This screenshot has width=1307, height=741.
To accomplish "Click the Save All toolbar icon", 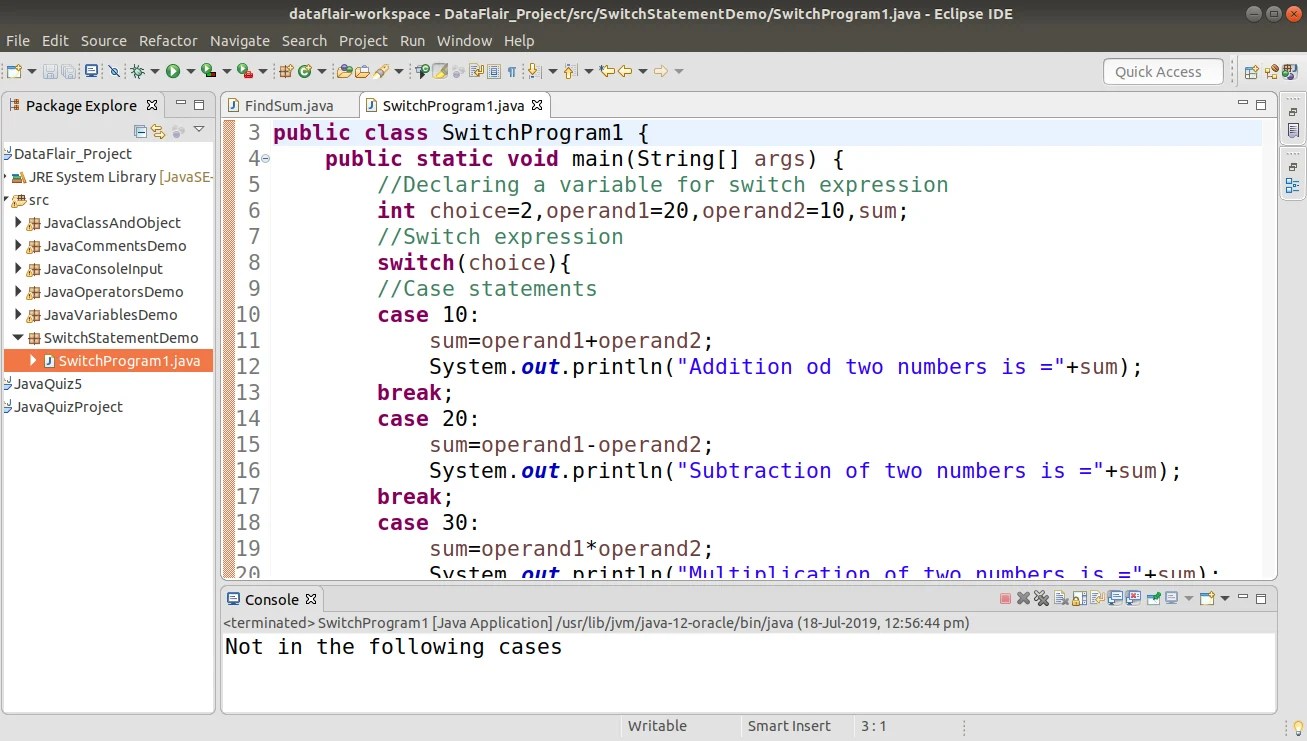I will click(68, 71).
